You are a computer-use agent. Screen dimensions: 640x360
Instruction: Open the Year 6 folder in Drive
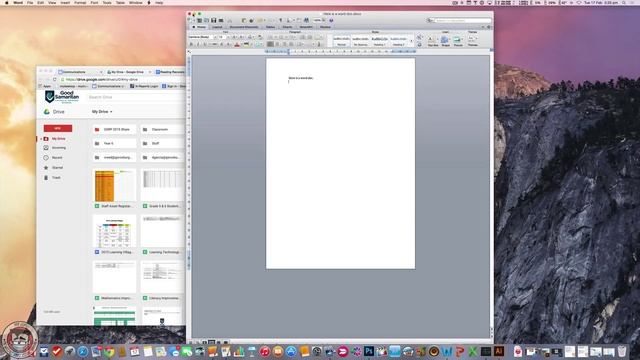[114, 143]
